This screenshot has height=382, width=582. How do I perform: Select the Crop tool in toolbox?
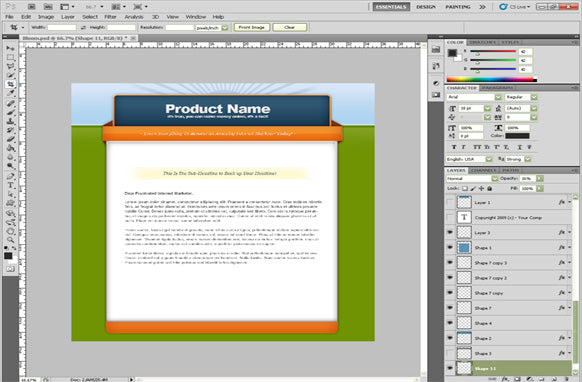pyautogui.click(x=10, y=84)
